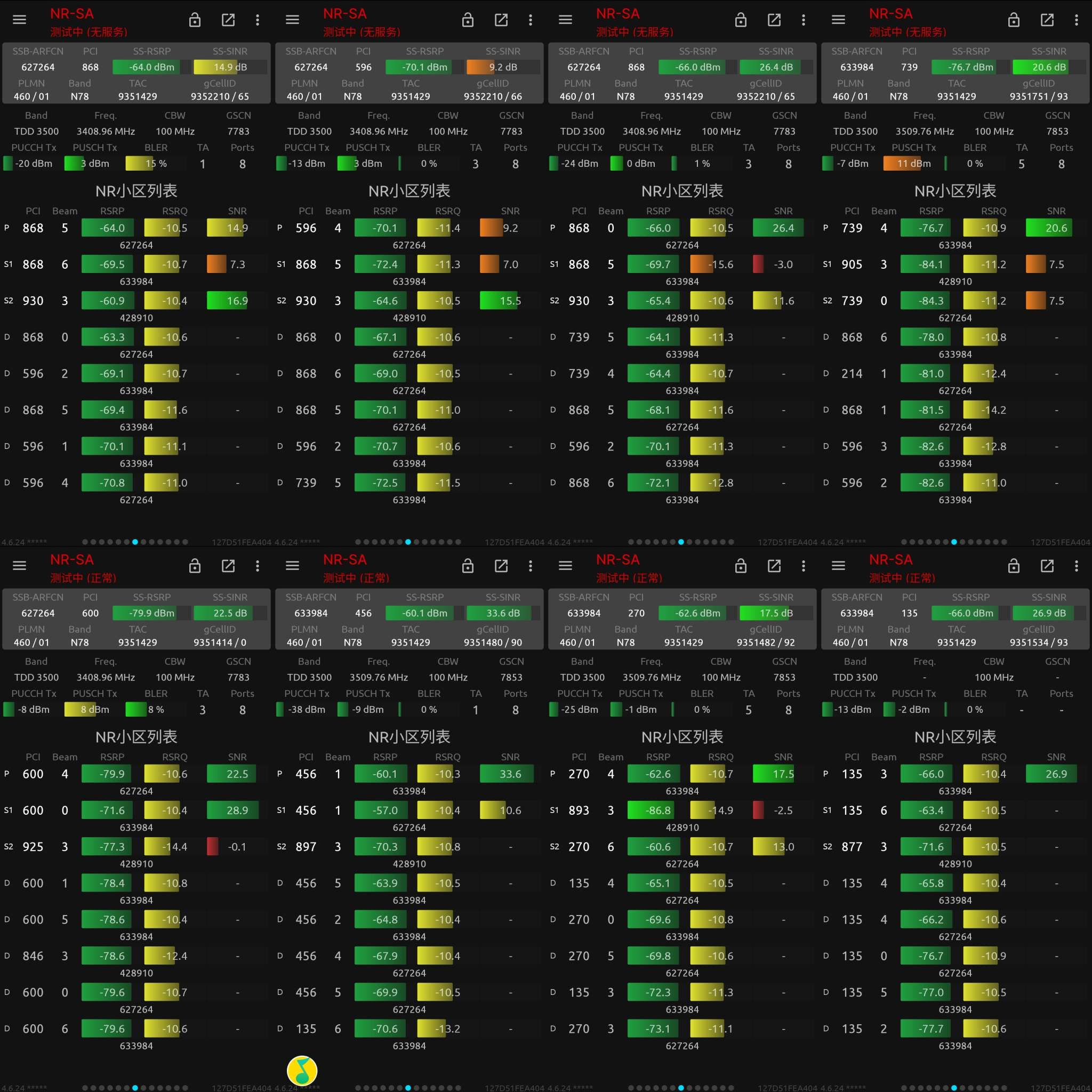Click gCellID value 9351534 / 93
This screenshot has width=1092, height=1092.
pyautogui.click(x=1039, y=643)
